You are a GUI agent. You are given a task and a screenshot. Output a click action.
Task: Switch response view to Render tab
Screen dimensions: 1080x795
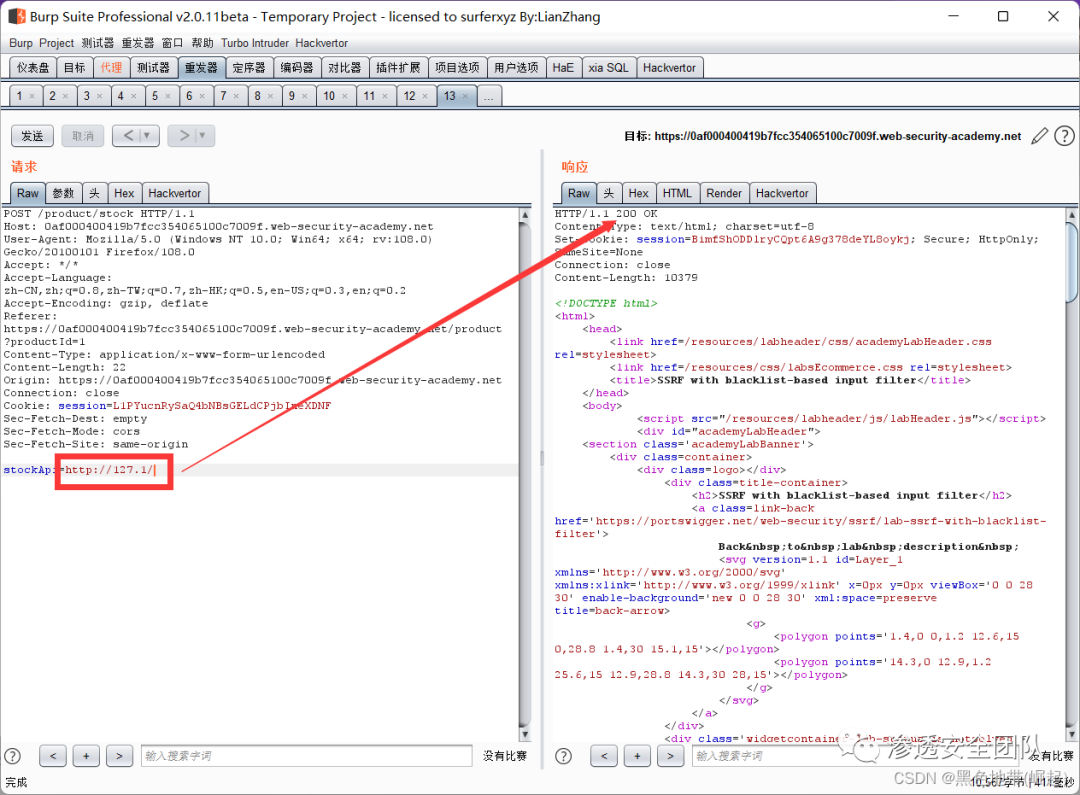pos(724,194)
